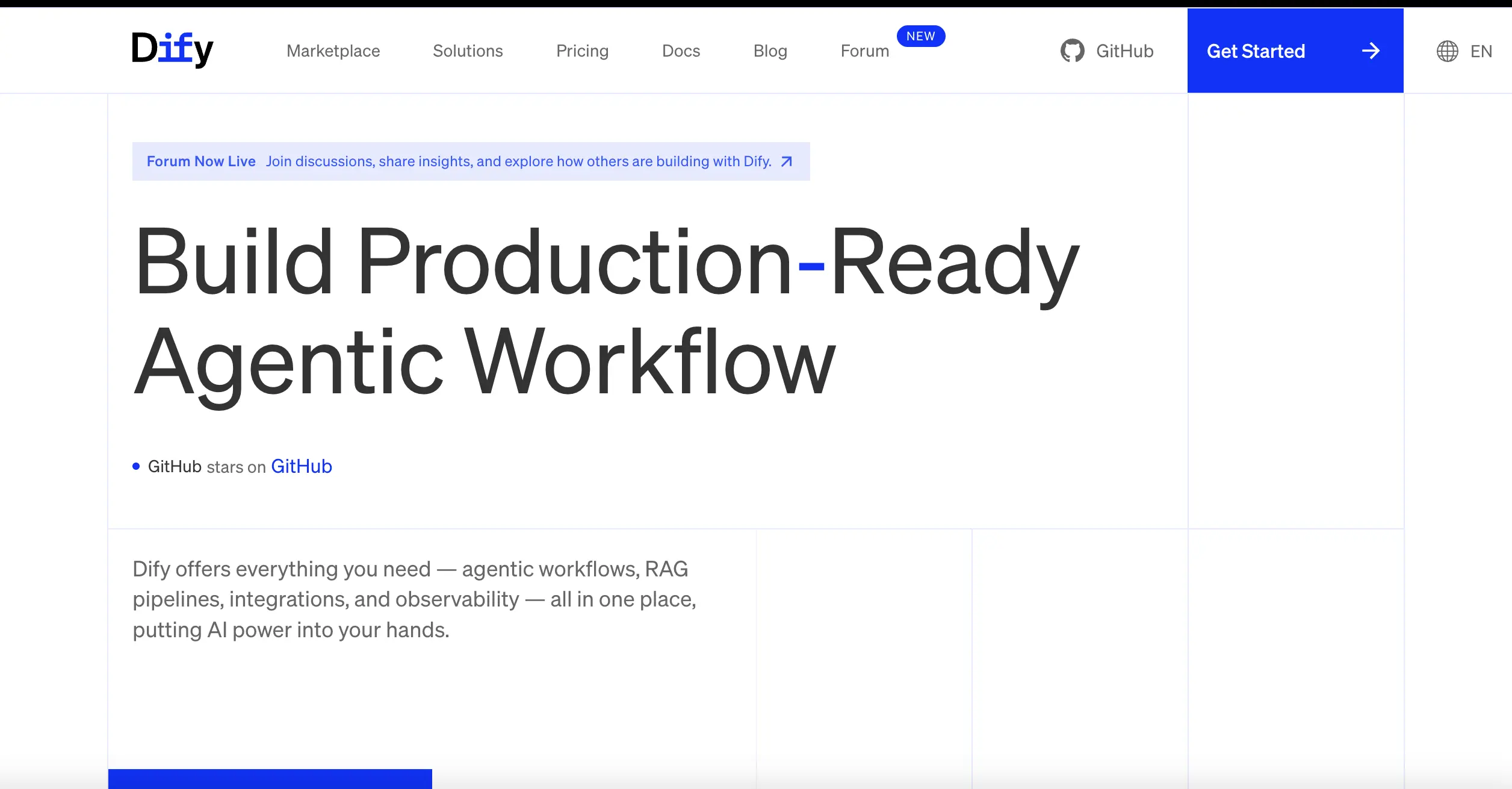Viewport: 1512px width, 789px height.
Task: Click the Forum Now Live label
Action: 201,161
